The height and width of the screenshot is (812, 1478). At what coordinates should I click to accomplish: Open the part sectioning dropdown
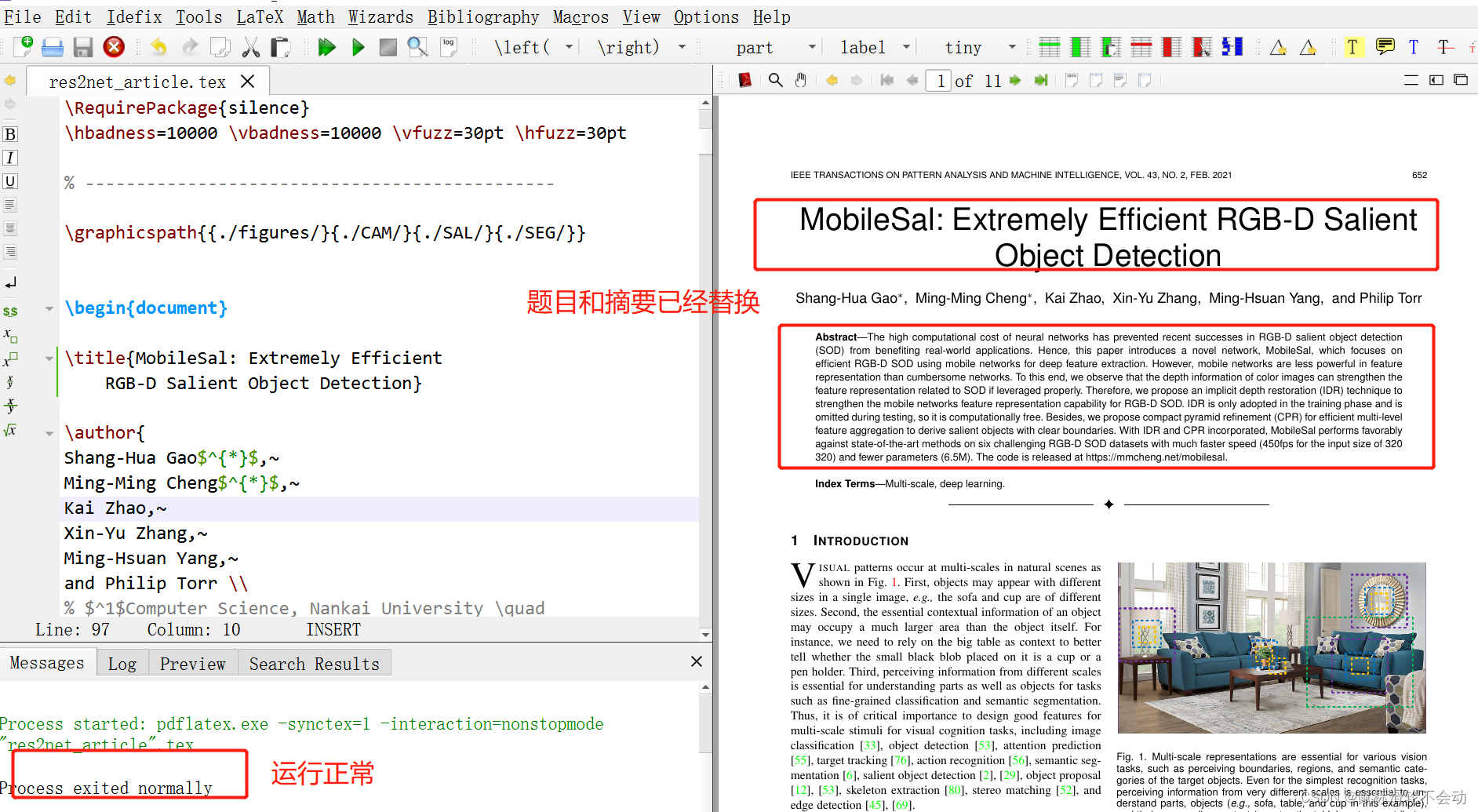[812, 47]
